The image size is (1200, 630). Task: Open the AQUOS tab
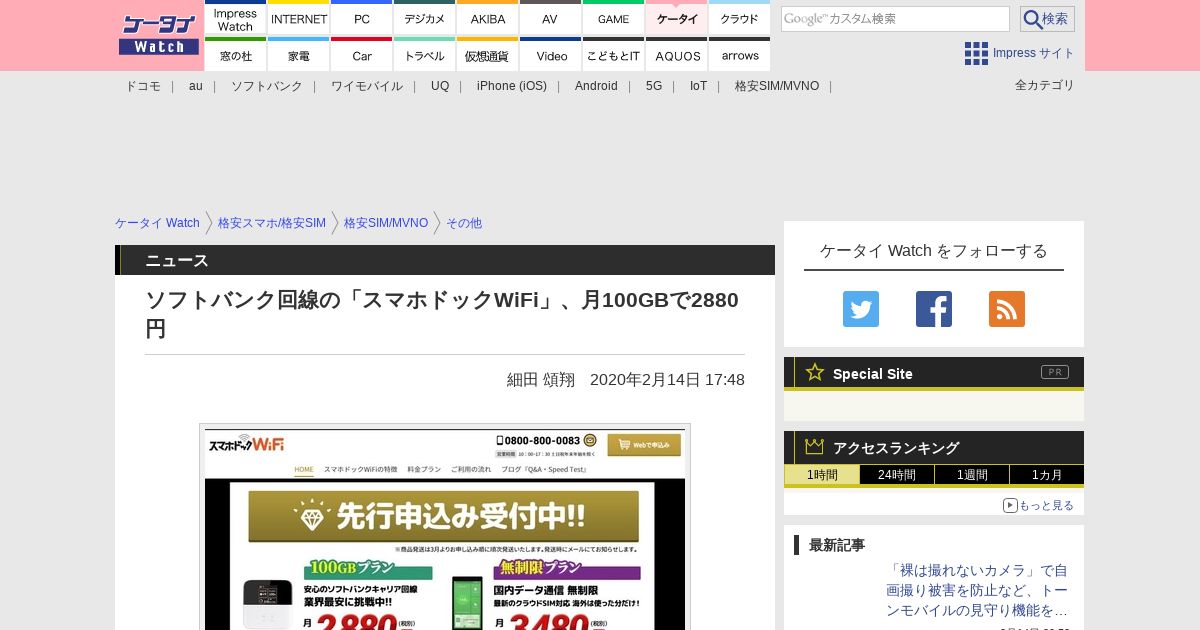point(677,55)
